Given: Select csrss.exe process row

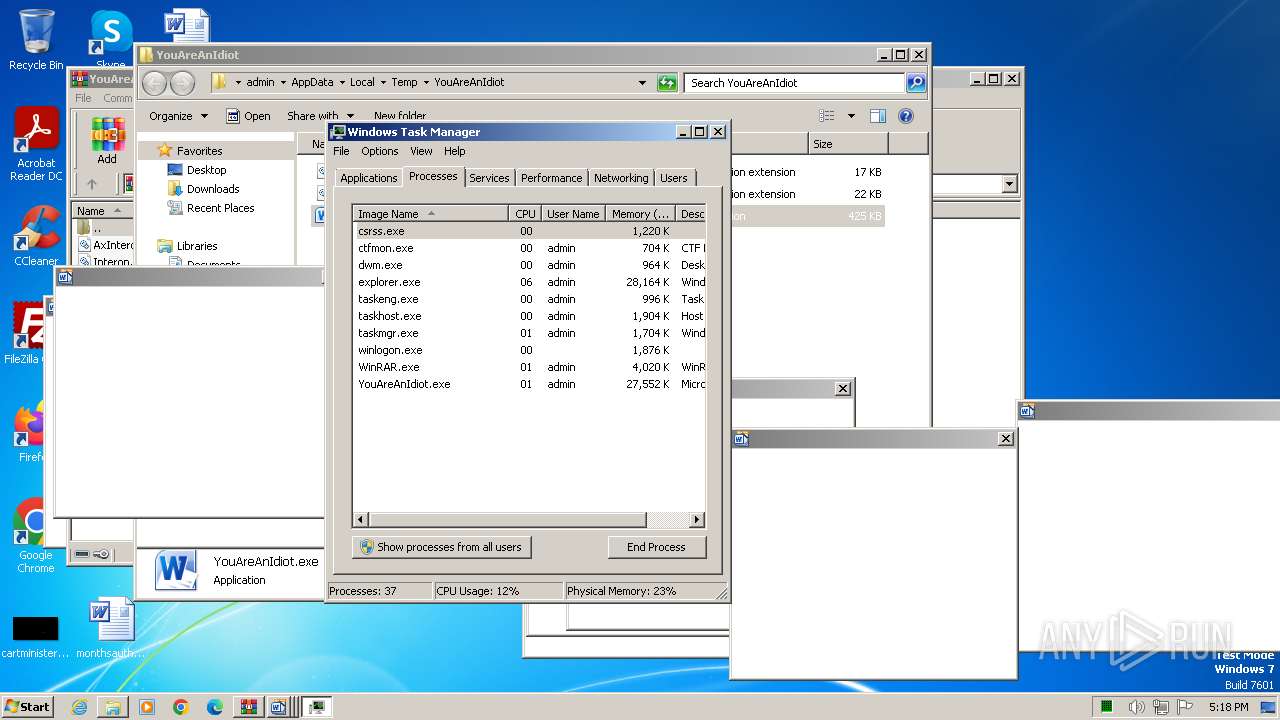Looking at the screenshot, I should 530,231.
